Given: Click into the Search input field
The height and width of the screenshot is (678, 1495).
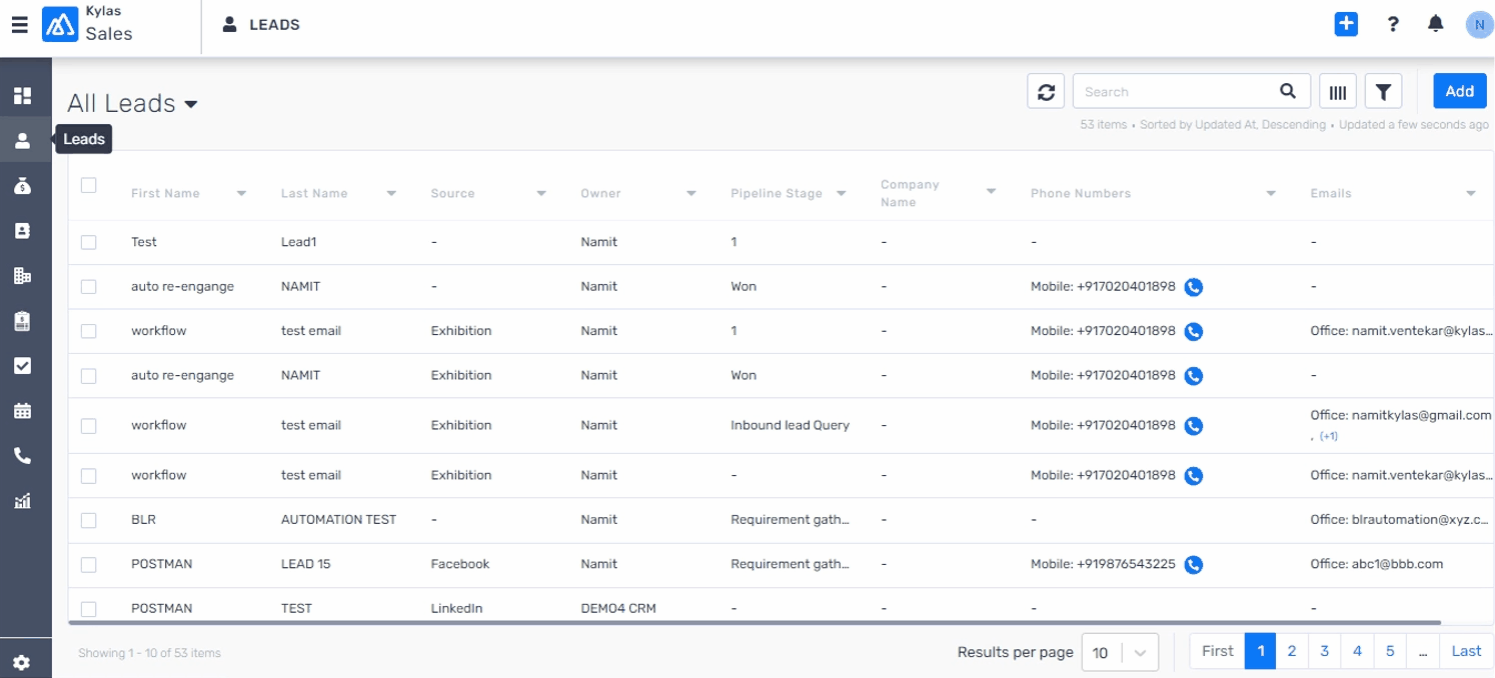Looking at the screenshot, I should [x=1176, y=92].
